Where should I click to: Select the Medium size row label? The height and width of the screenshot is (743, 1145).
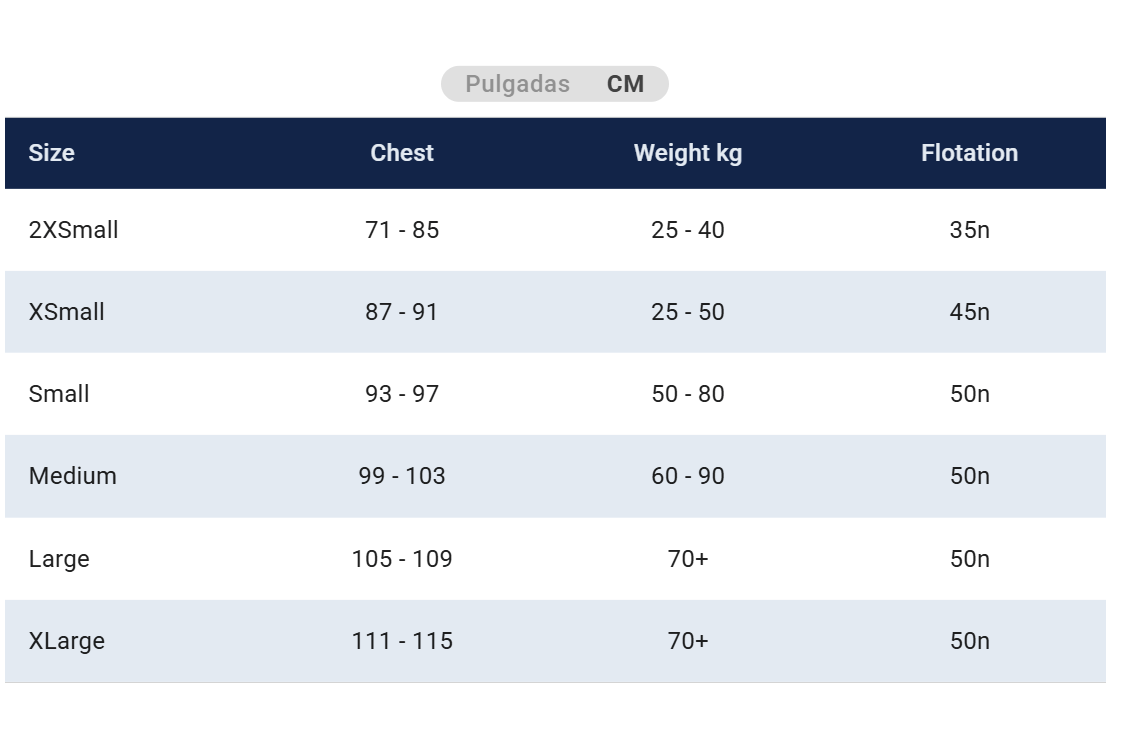(72, 476)
